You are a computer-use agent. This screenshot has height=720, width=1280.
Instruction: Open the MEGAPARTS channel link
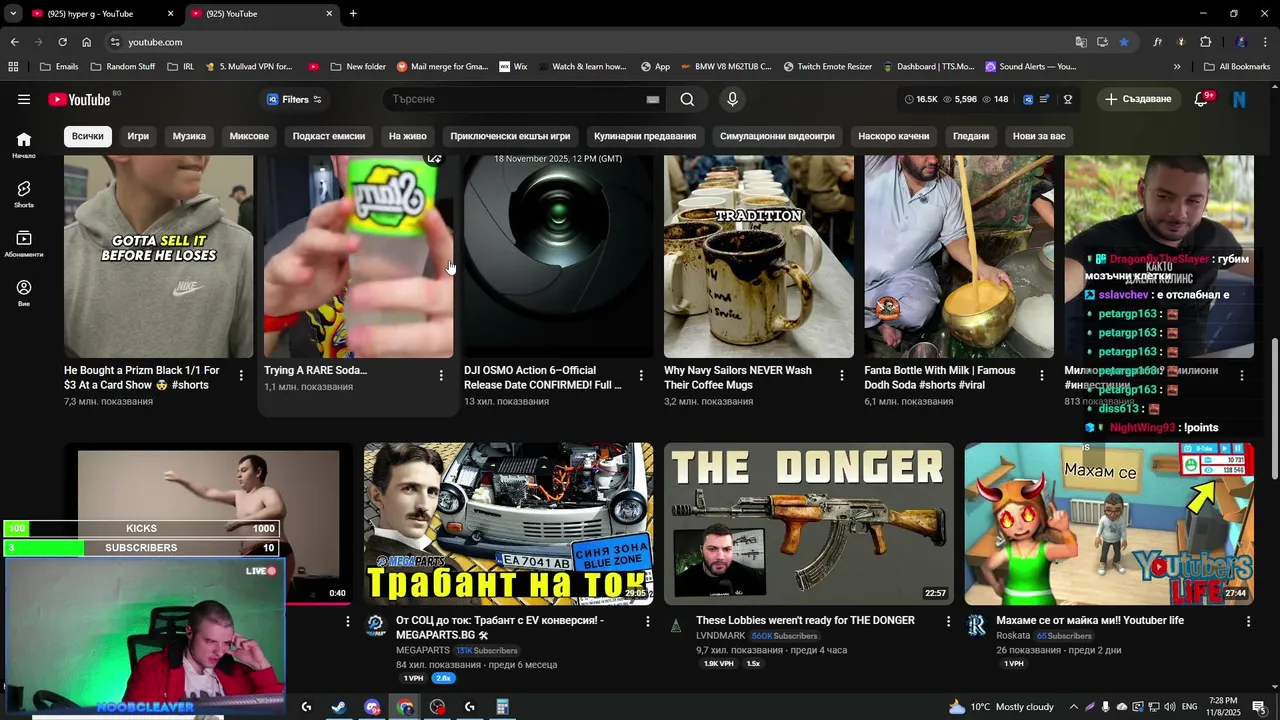pyautogui.click(x=423, y=650)
